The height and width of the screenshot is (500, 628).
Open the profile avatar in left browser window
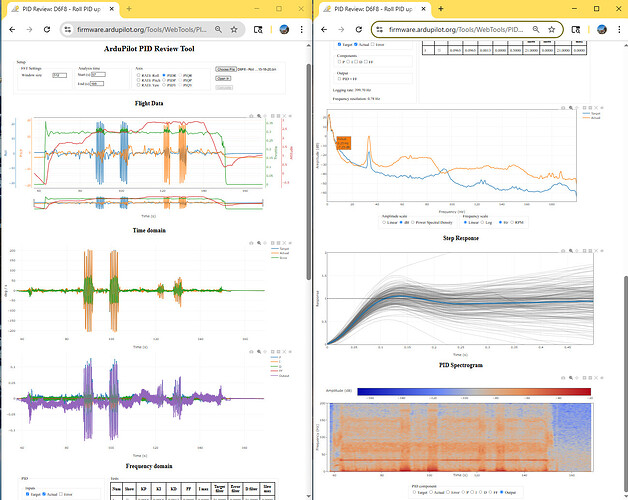[284, 29]
